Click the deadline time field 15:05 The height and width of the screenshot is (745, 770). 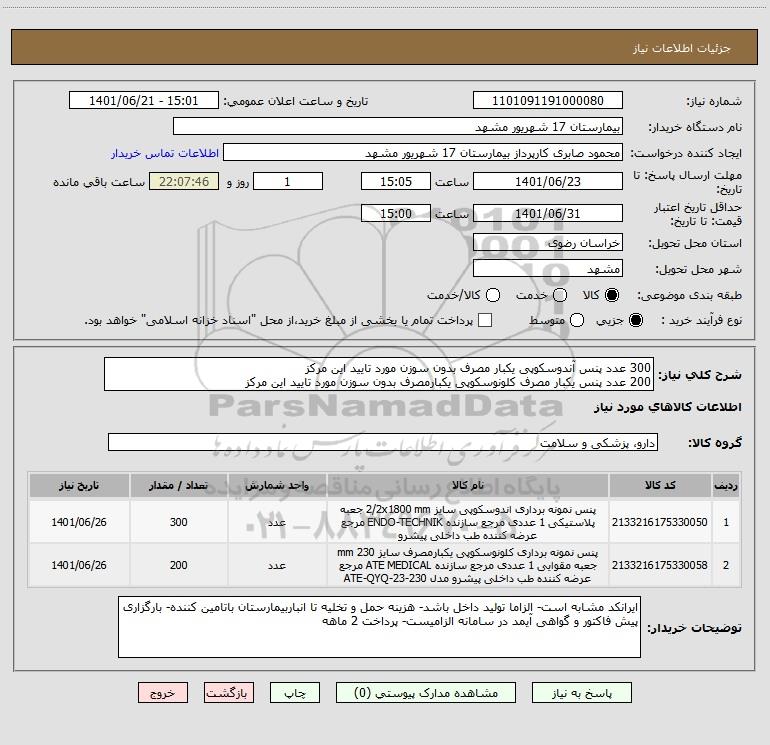tap(396, 181)
